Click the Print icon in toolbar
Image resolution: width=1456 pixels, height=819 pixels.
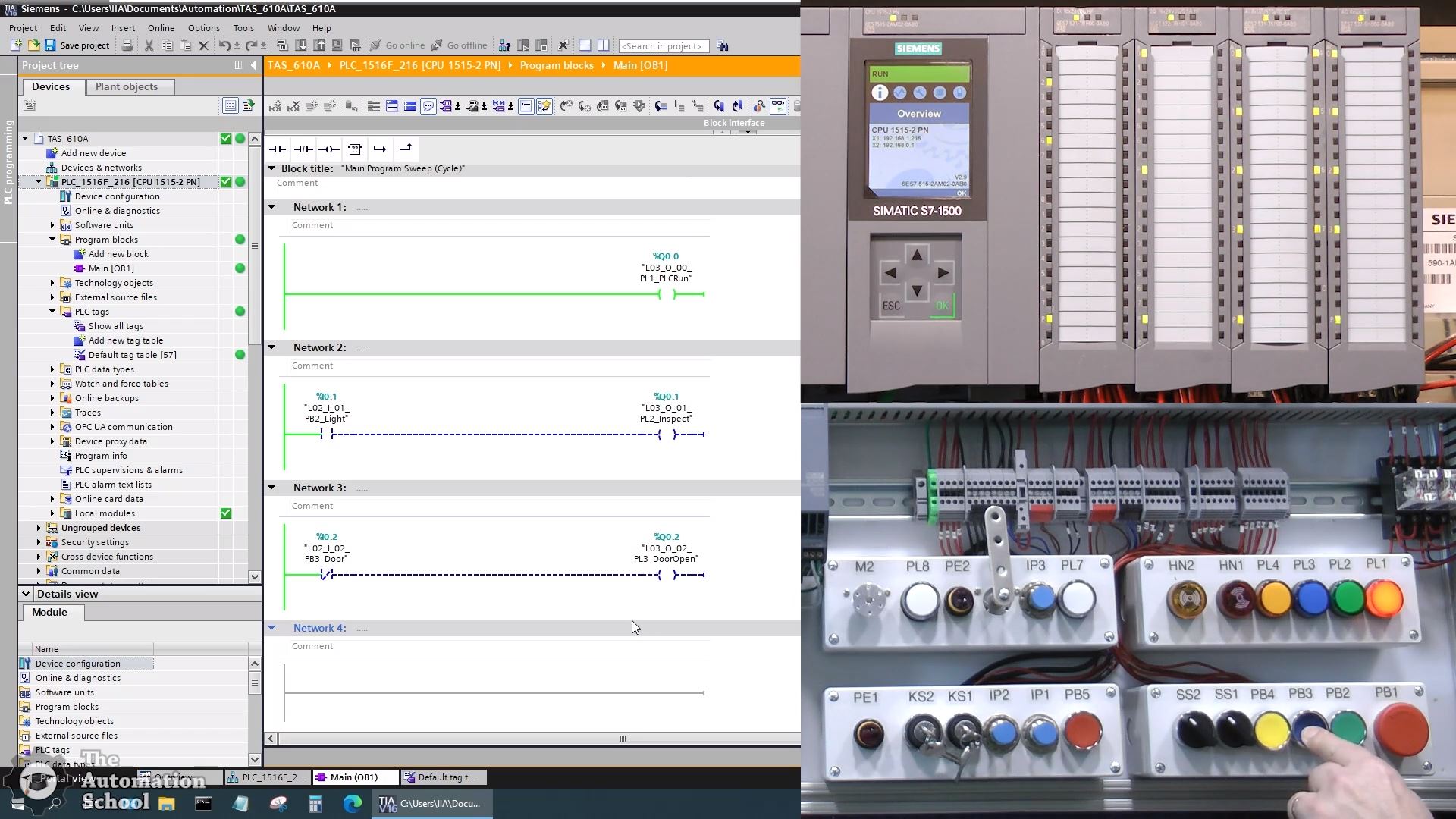[127, 45]
